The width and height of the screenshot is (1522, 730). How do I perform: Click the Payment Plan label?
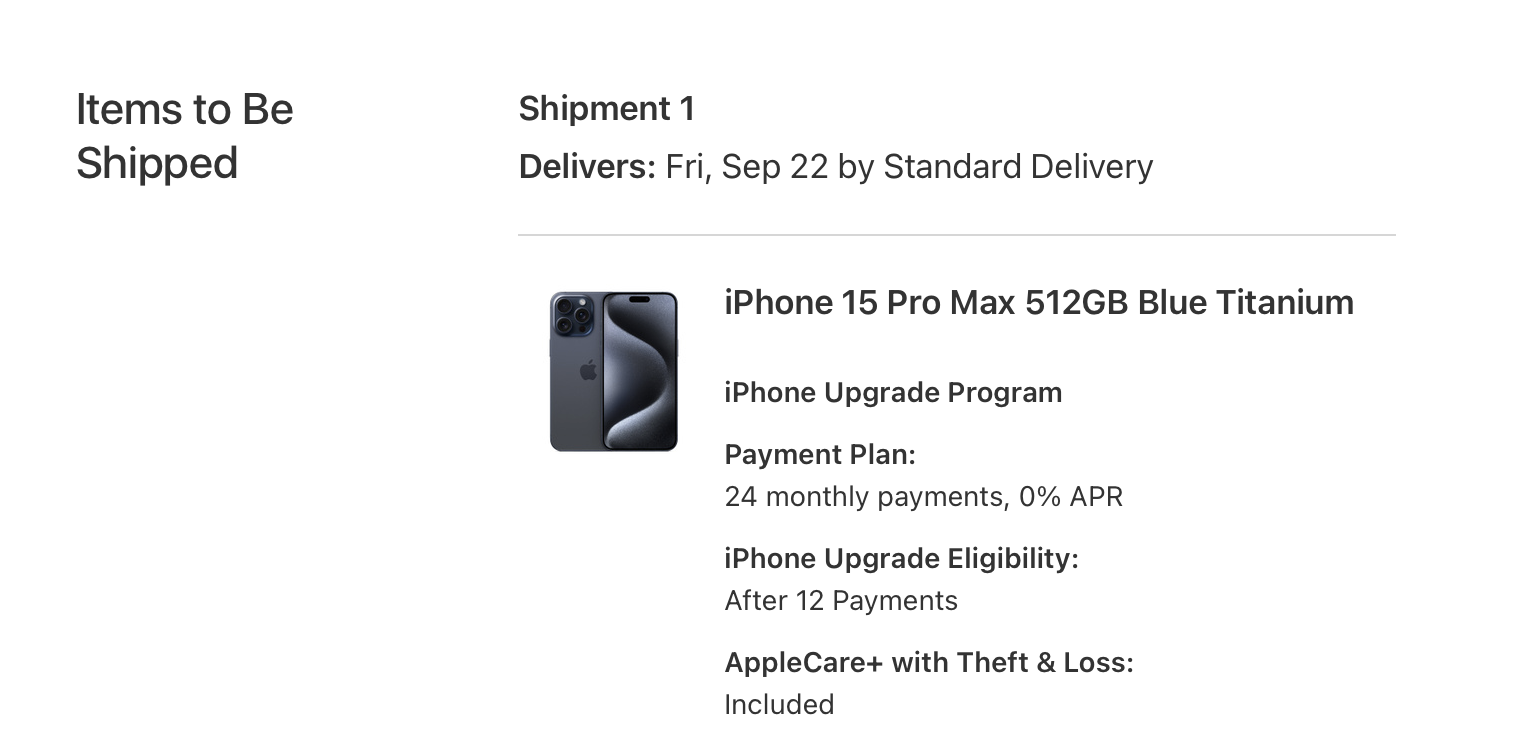[x=820, y=455]
